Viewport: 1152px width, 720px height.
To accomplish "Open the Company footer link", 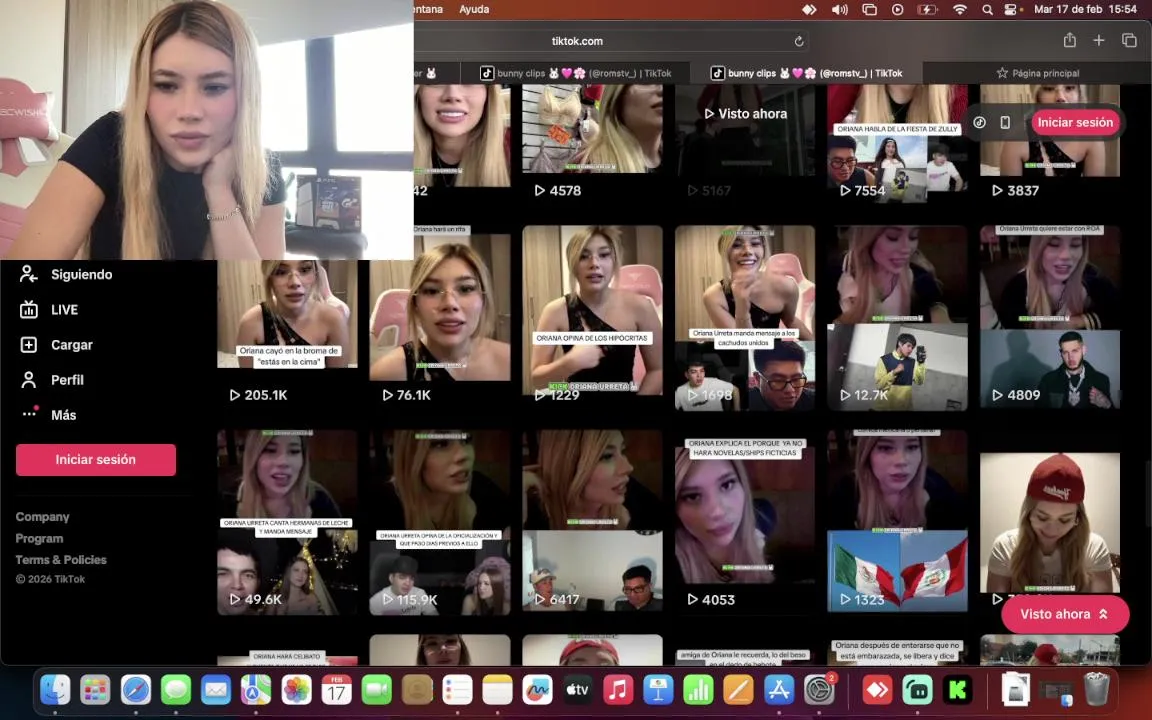I will (43, 517).
